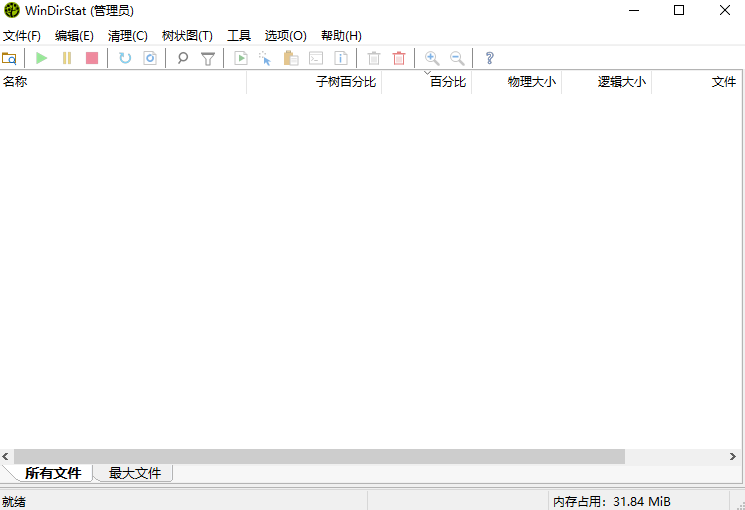Image resolution: width=745 pixels, height=510 pixels.
Task: Sort by the 名称 column header
Action: (123, 82)
